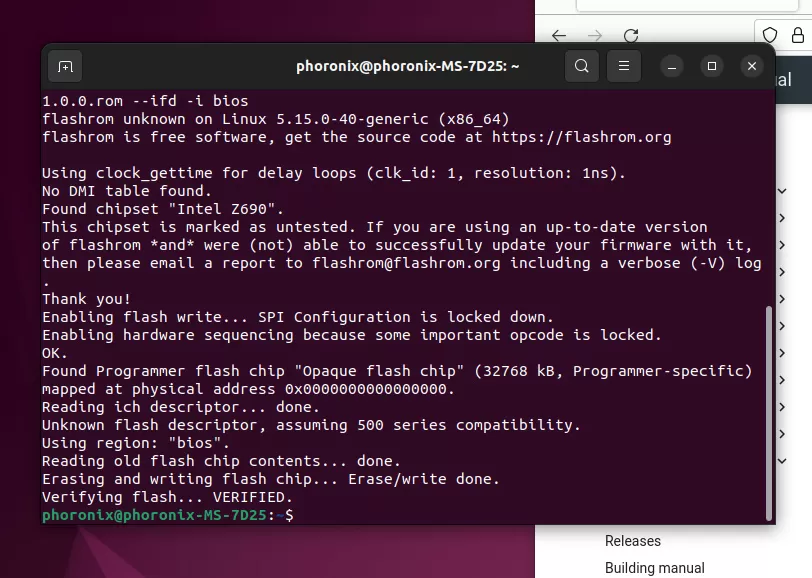Click the green phoronix@phoronix-MS-7D25 shell prompt

[154, 515]
